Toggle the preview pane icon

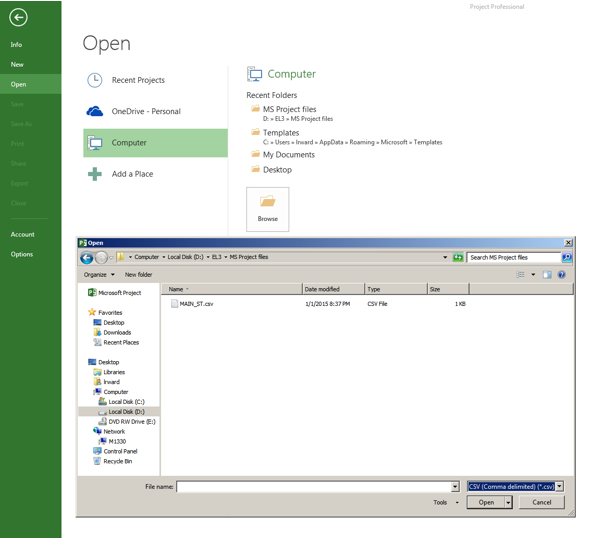pyautogui.click(x=547, y=275)
